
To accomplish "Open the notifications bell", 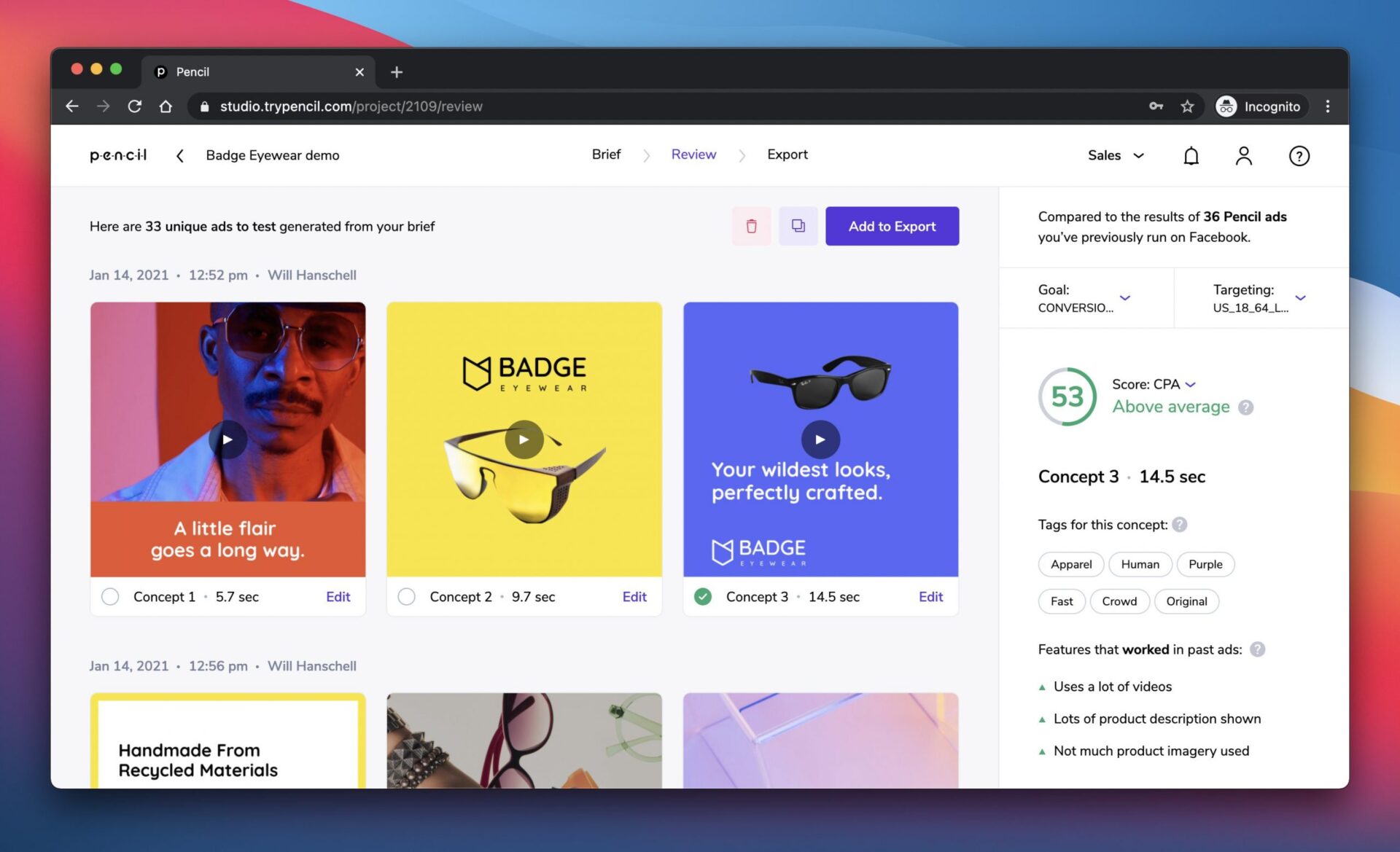I will click(1191, 155).
